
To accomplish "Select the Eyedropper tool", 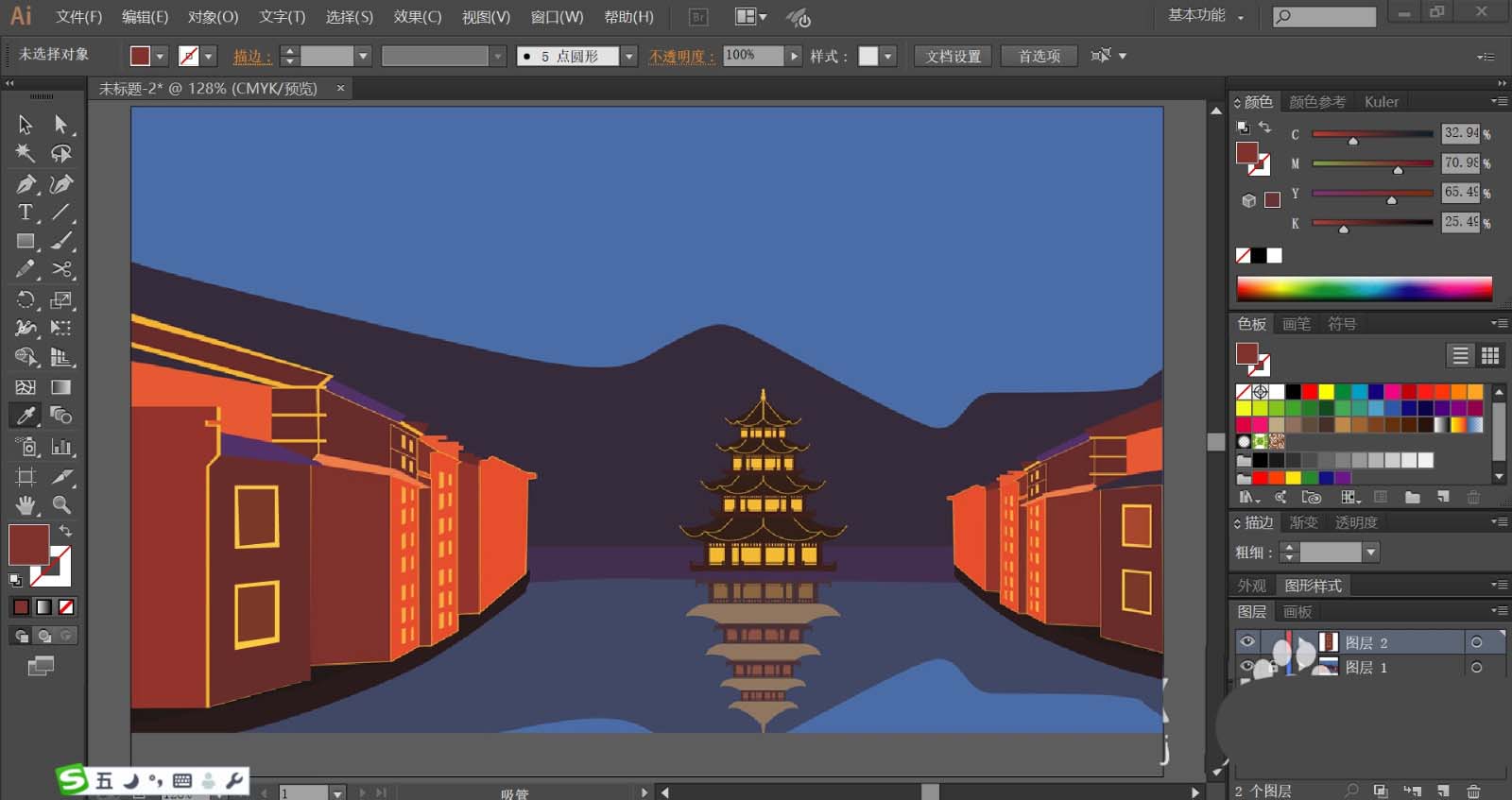I will (x=26, y=416).
